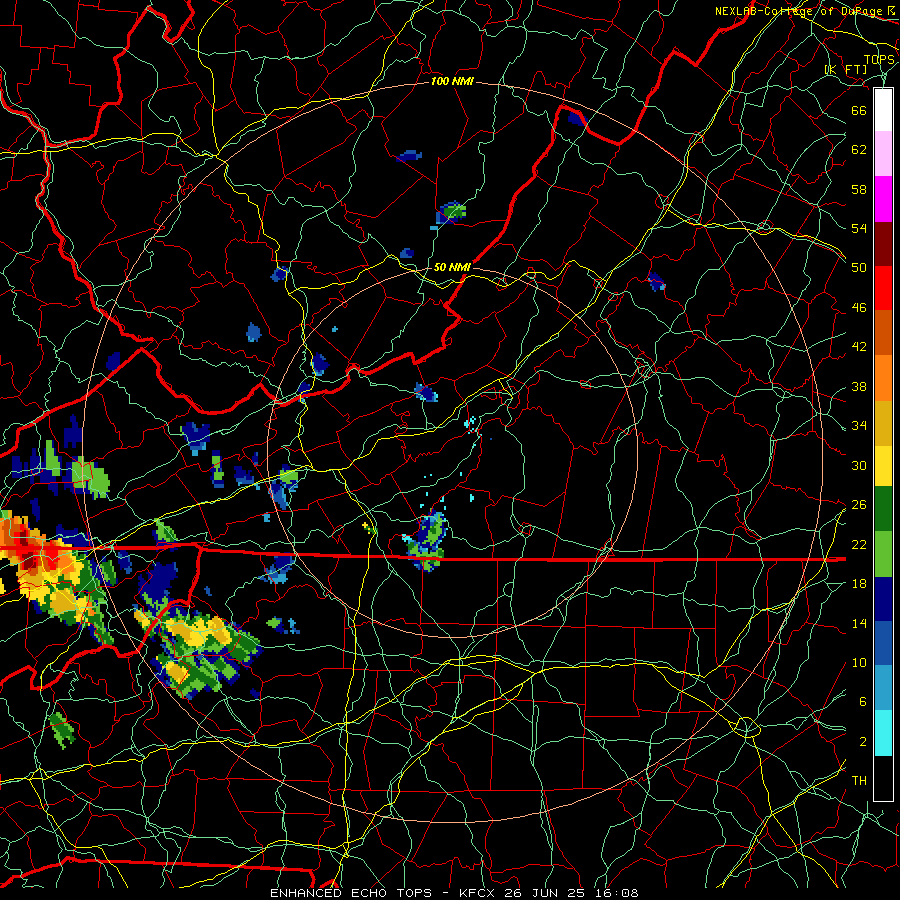The width and height of the screenshot is (900, 900).
Task: Click the legend value '18'
Action: click(x=859, y=584)
